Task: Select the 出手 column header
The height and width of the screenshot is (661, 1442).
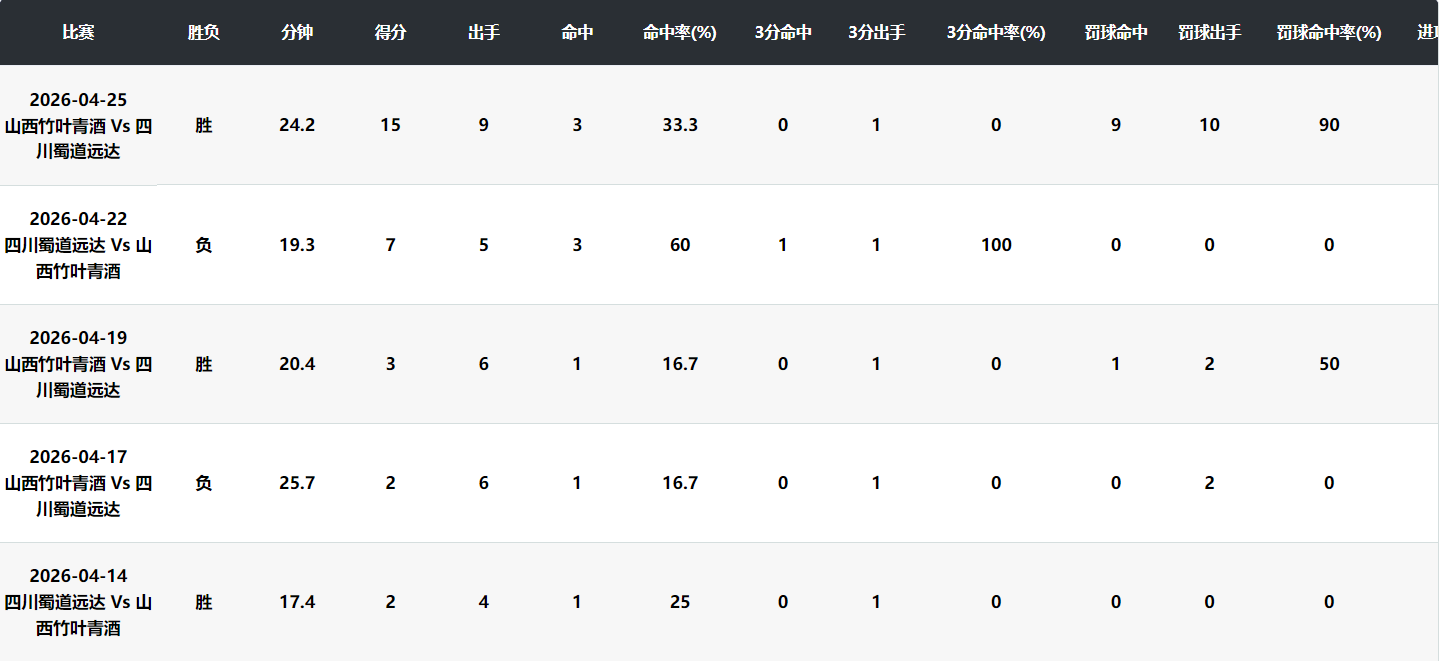Action: click(484, 33)
